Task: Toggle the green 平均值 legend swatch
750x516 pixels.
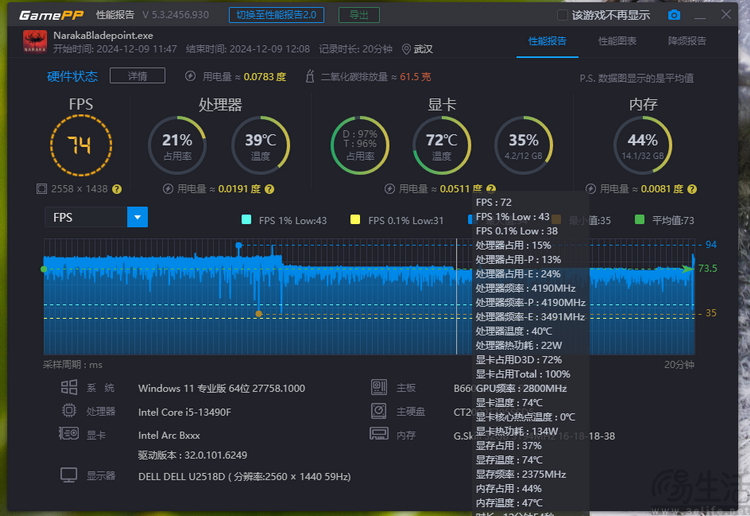Action: click(x=639, y=220)
